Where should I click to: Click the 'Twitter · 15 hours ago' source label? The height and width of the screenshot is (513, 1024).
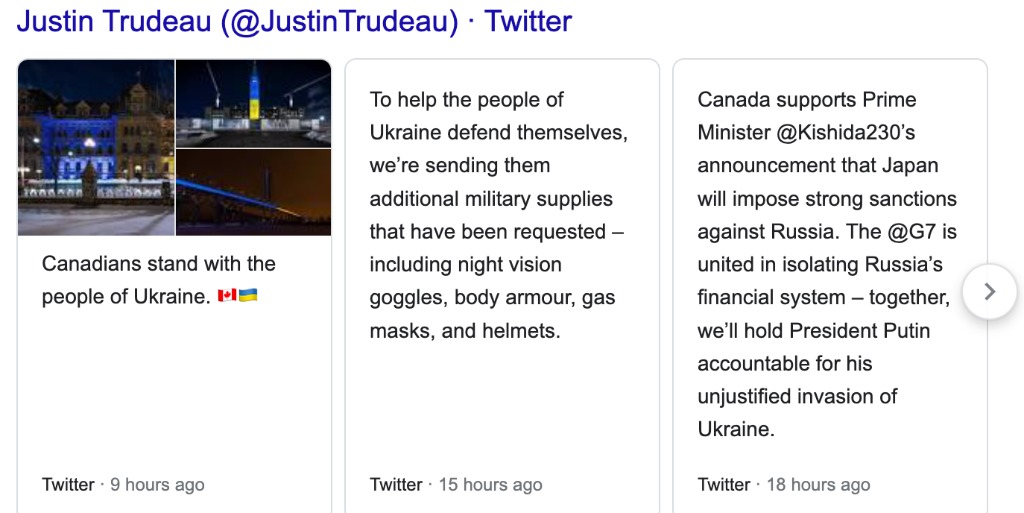(x=456, y=485)
